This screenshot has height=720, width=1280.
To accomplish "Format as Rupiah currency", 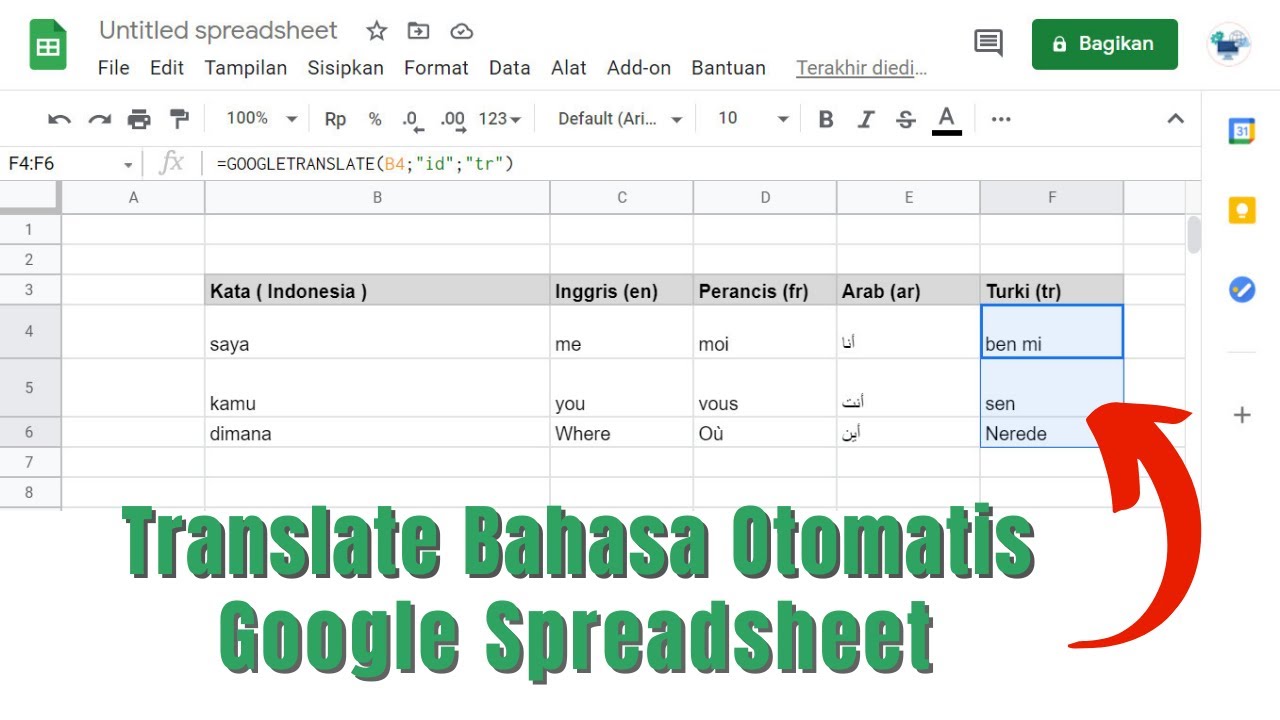I will tap(335, 119).
